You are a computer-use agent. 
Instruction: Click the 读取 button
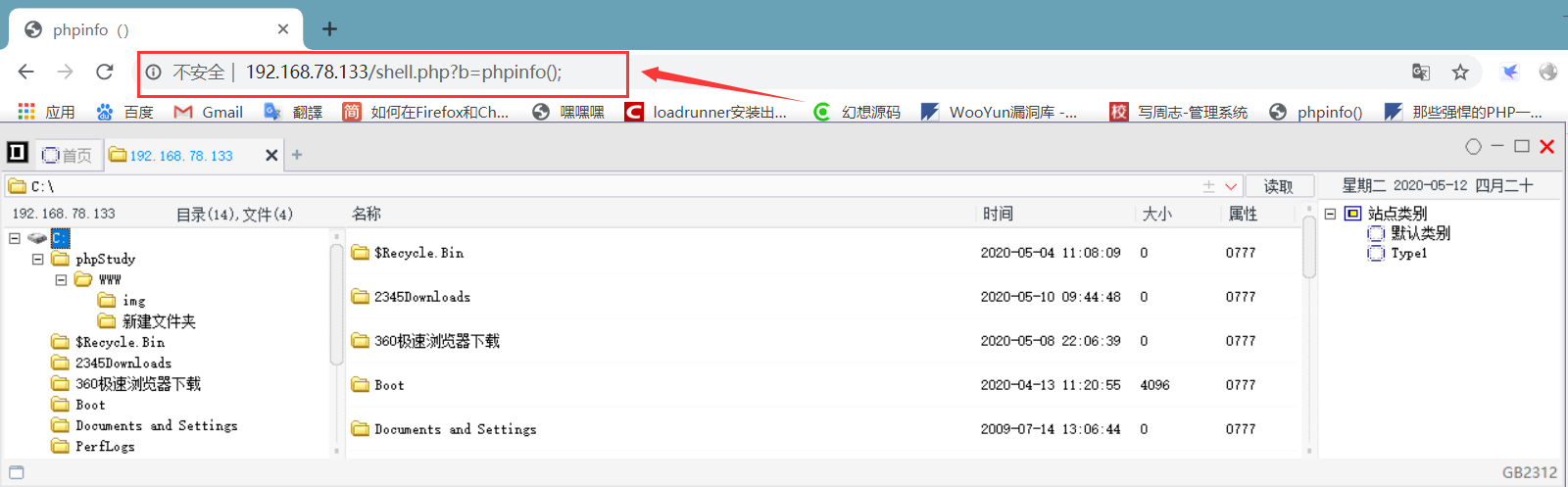[1278, 186]
